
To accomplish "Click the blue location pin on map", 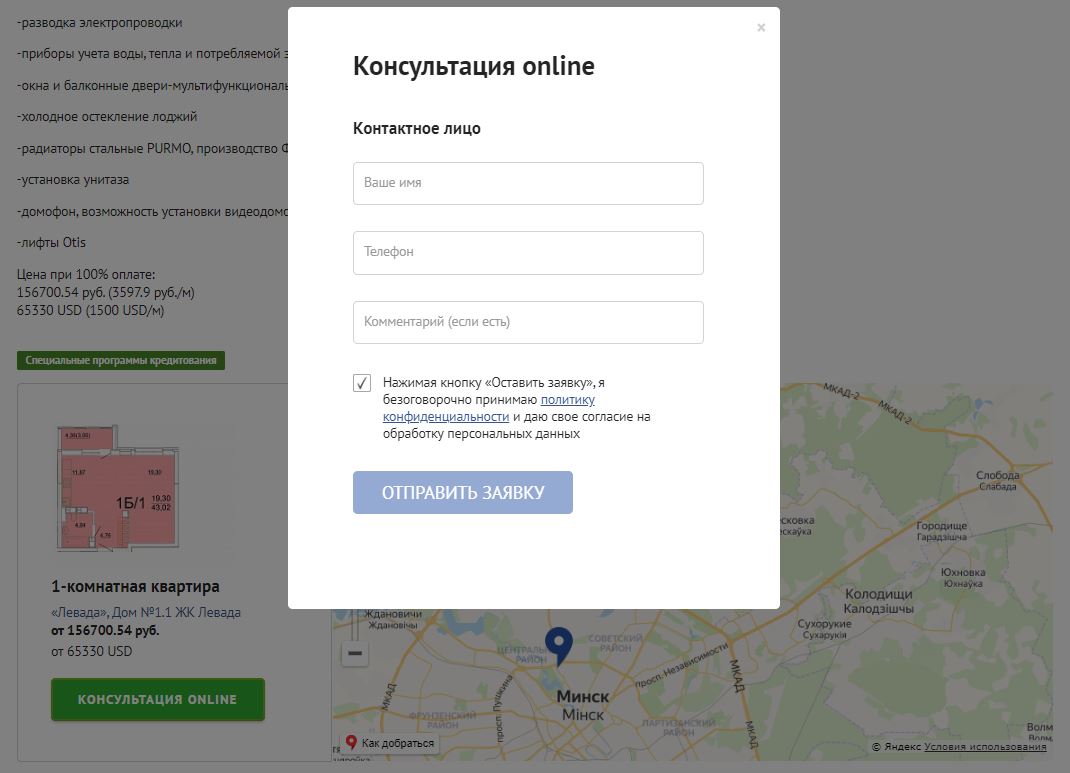I will pos(558,644).
